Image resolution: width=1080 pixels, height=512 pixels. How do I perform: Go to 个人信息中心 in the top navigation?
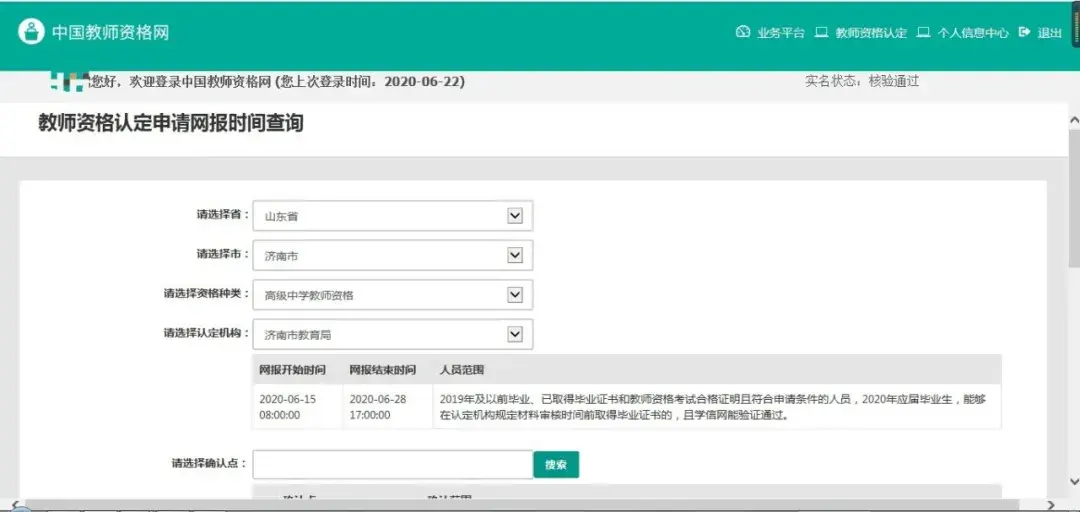pos(973,32)
